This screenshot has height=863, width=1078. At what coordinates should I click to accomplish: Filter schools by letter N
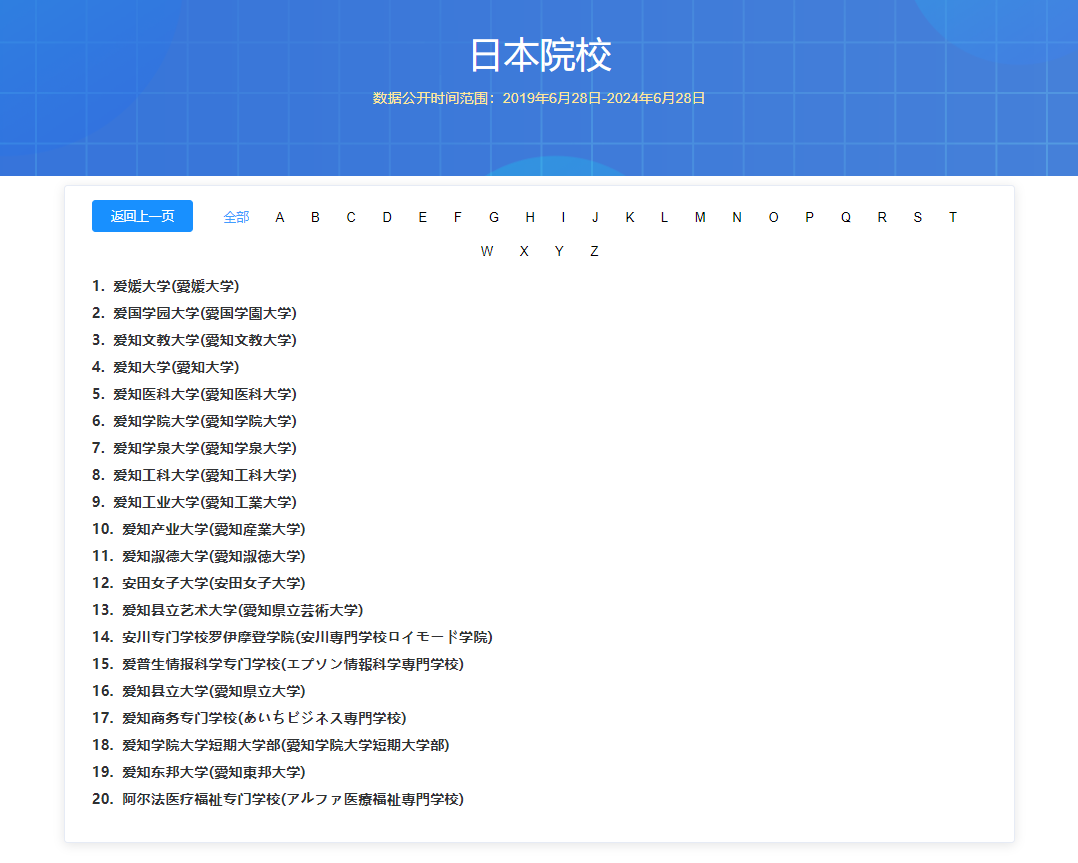[x=737, y=217]
